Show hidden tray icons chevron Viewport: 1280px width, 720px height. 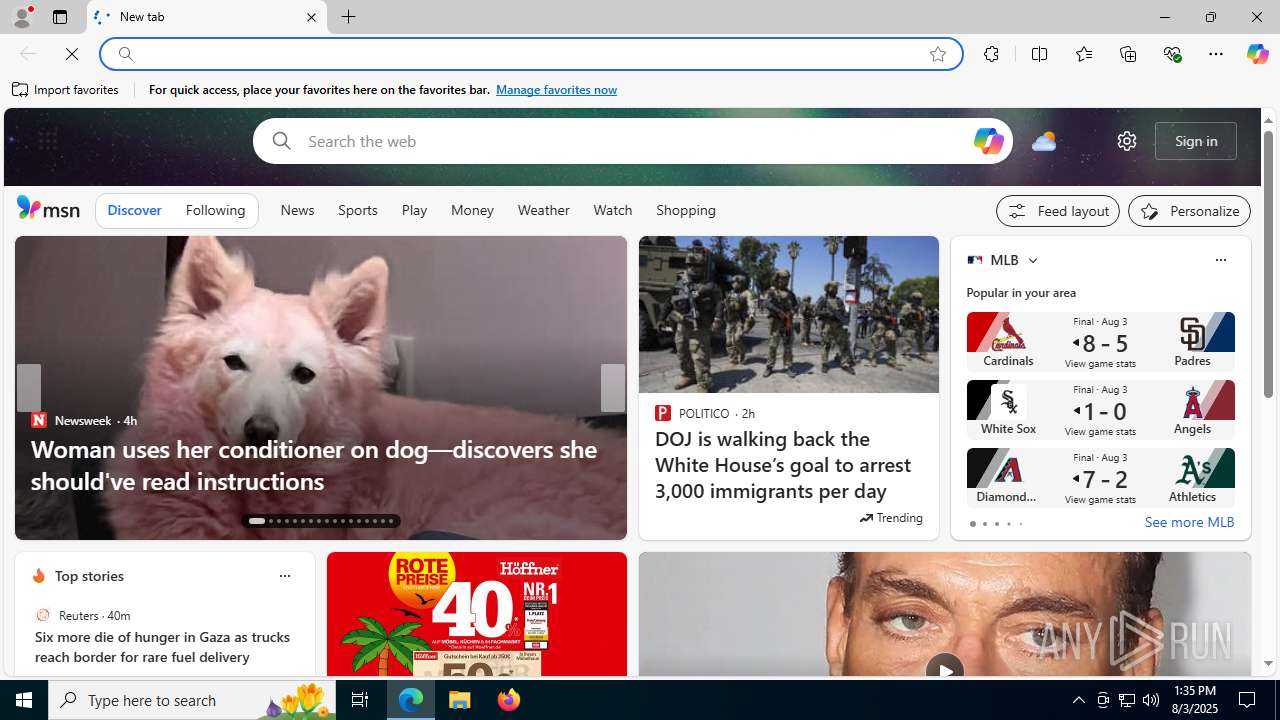(1078, 700)
